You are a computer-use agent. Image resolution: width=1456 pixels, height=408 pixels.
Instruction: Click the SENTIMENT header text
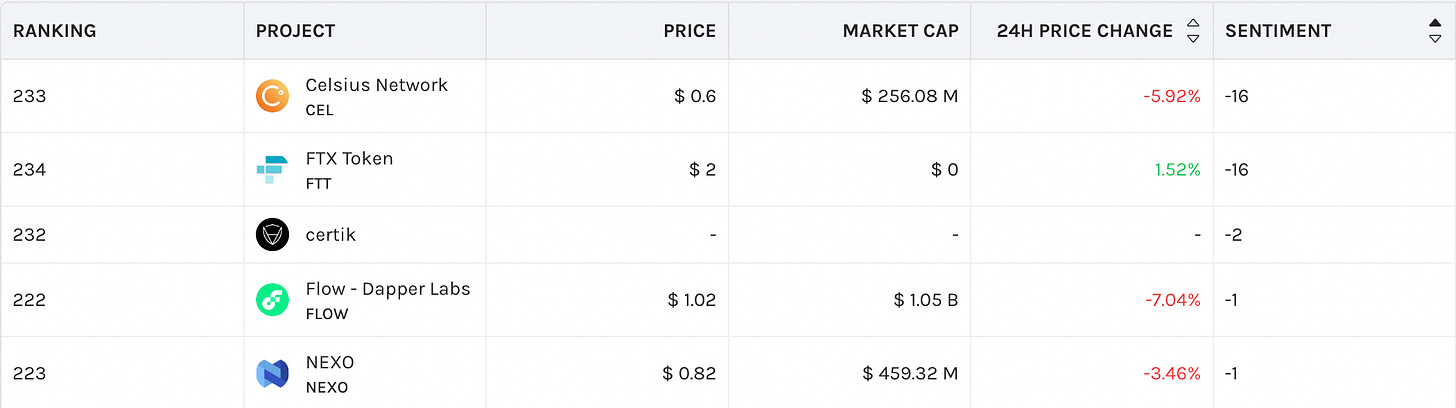click(x=1278, y=31)
